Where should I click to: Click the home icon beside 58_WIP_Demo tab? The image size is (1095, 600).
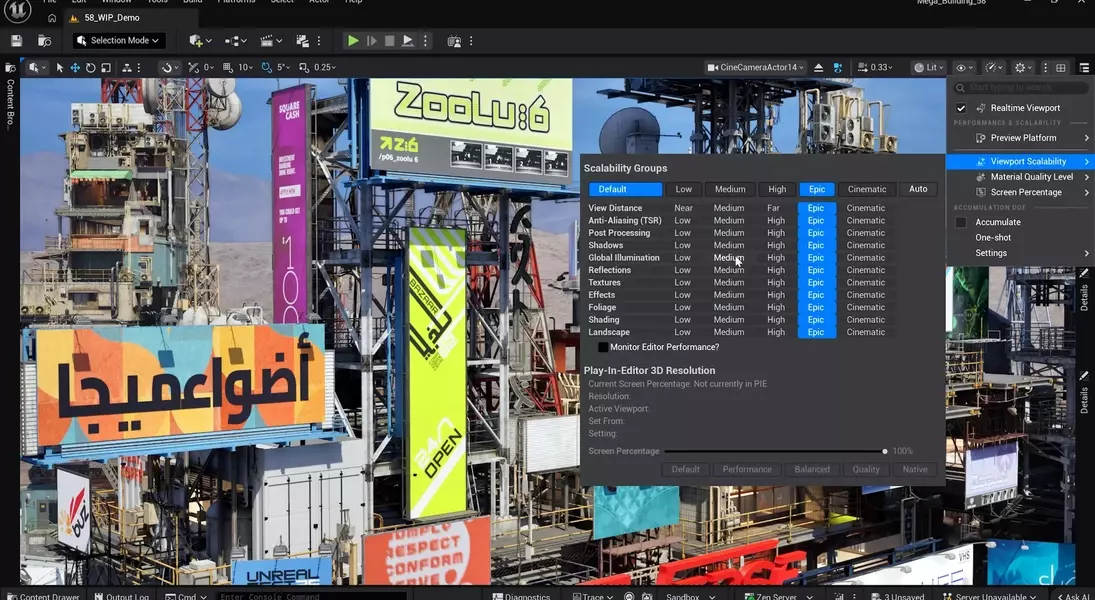(x=52, y=18)
